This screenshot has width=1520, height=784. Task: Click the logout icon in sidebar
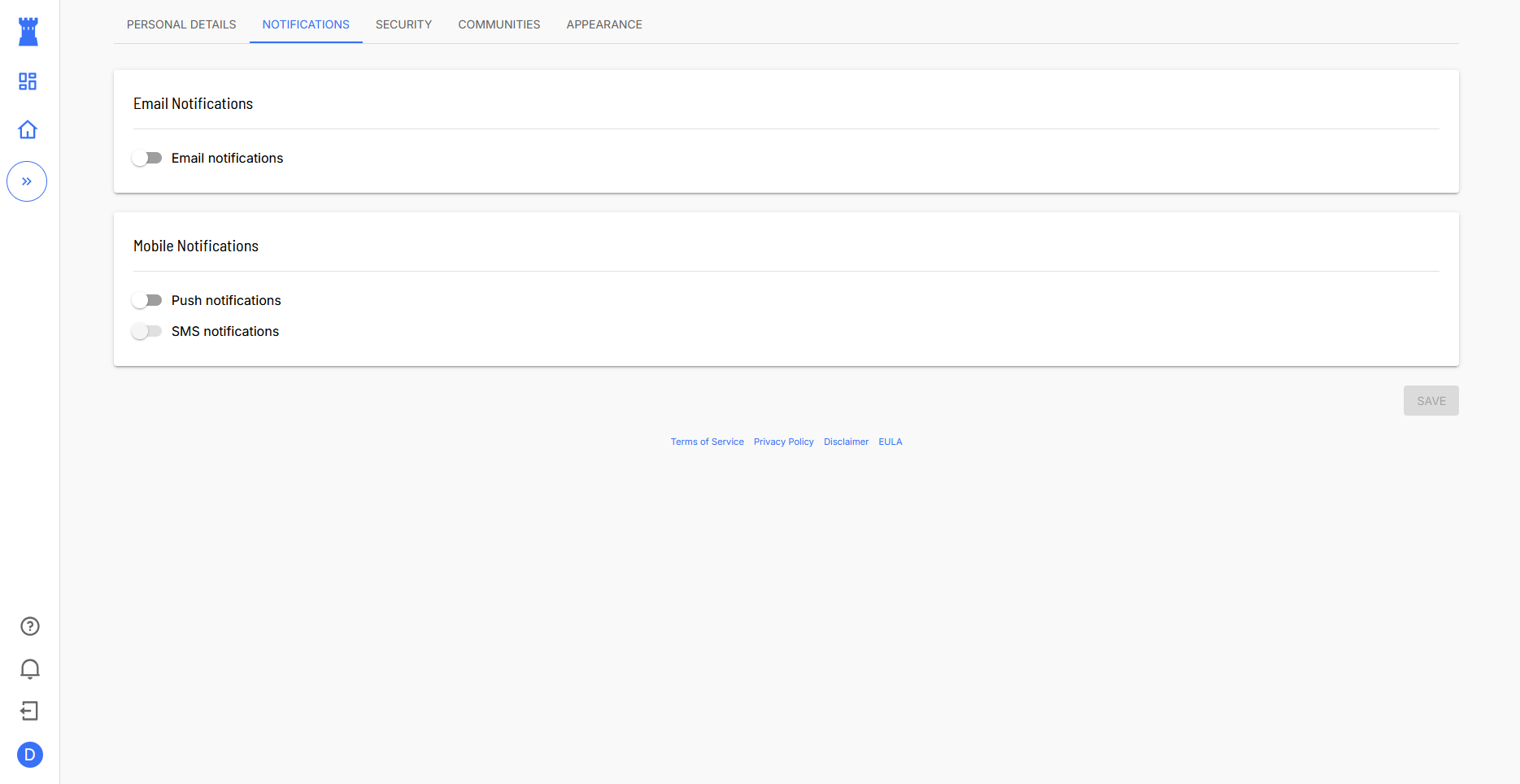[30, 712]
